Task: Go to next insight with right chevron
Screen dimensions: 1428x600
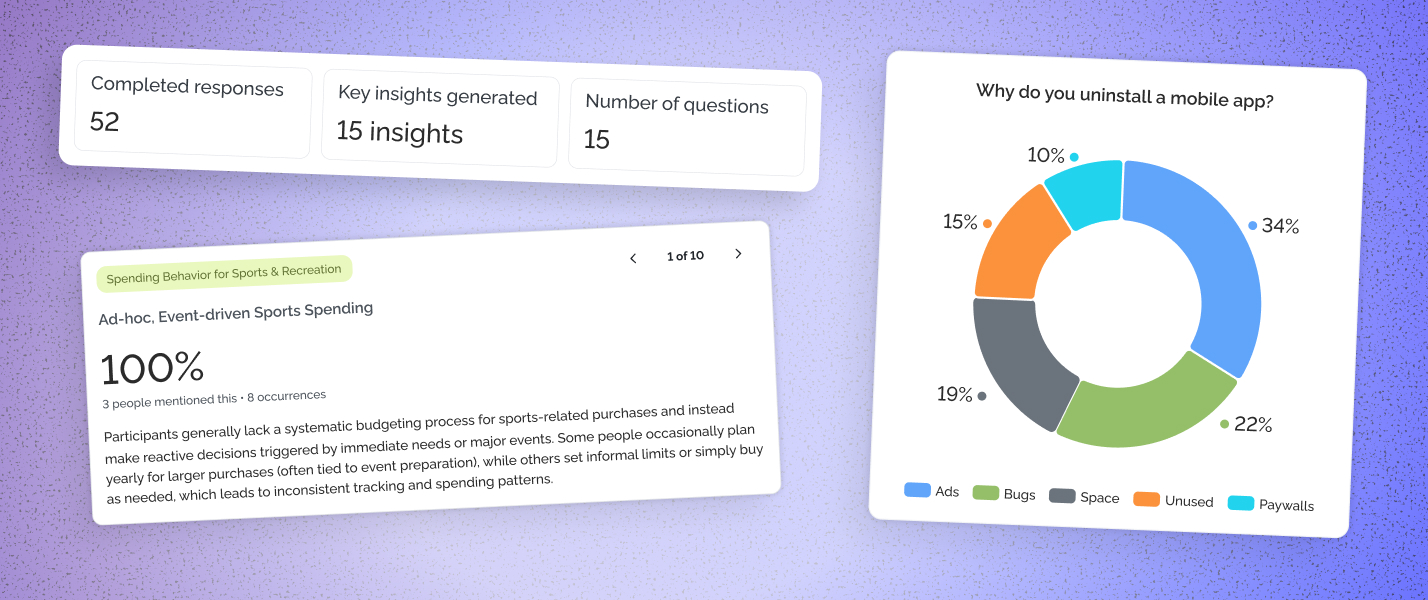Action: tap(738, 254)
